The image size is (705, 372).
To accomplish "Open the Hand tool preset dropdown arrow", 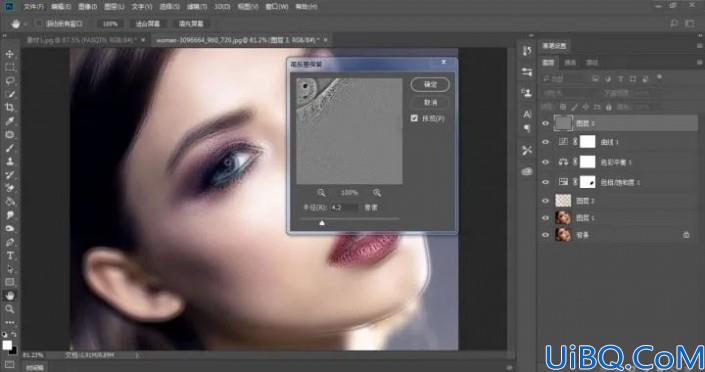I will click(x=26, y=24).
